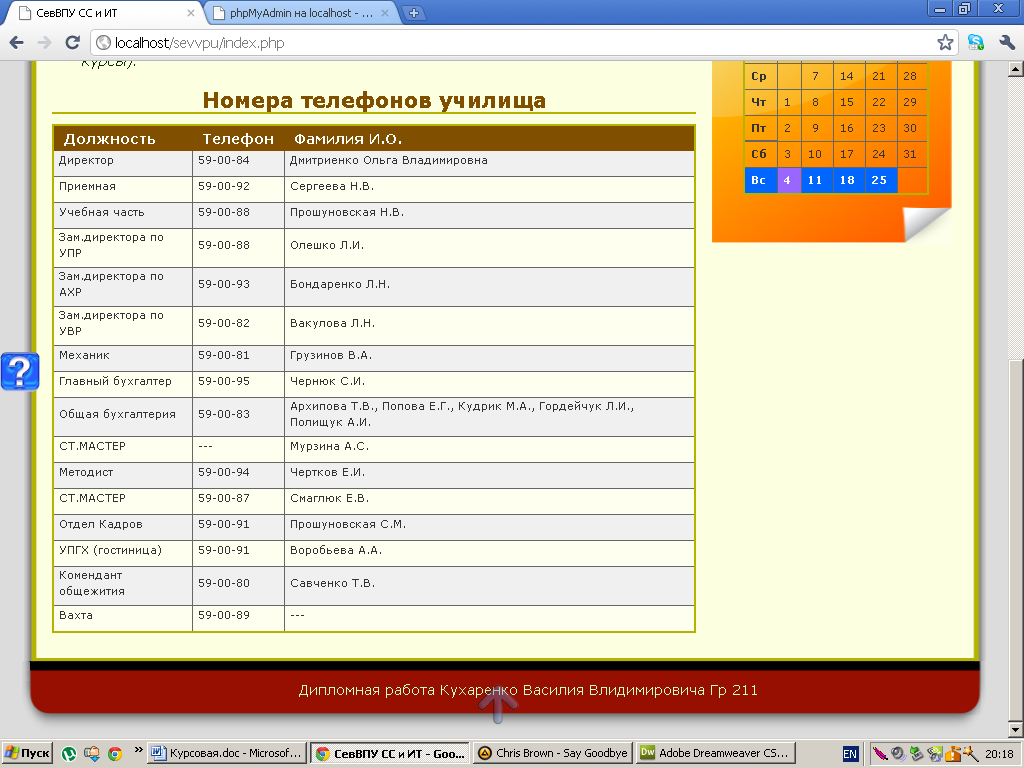Launch uTorrent from quick launch
This screenshot has width=1024, height=768.
tap(69, 754)
